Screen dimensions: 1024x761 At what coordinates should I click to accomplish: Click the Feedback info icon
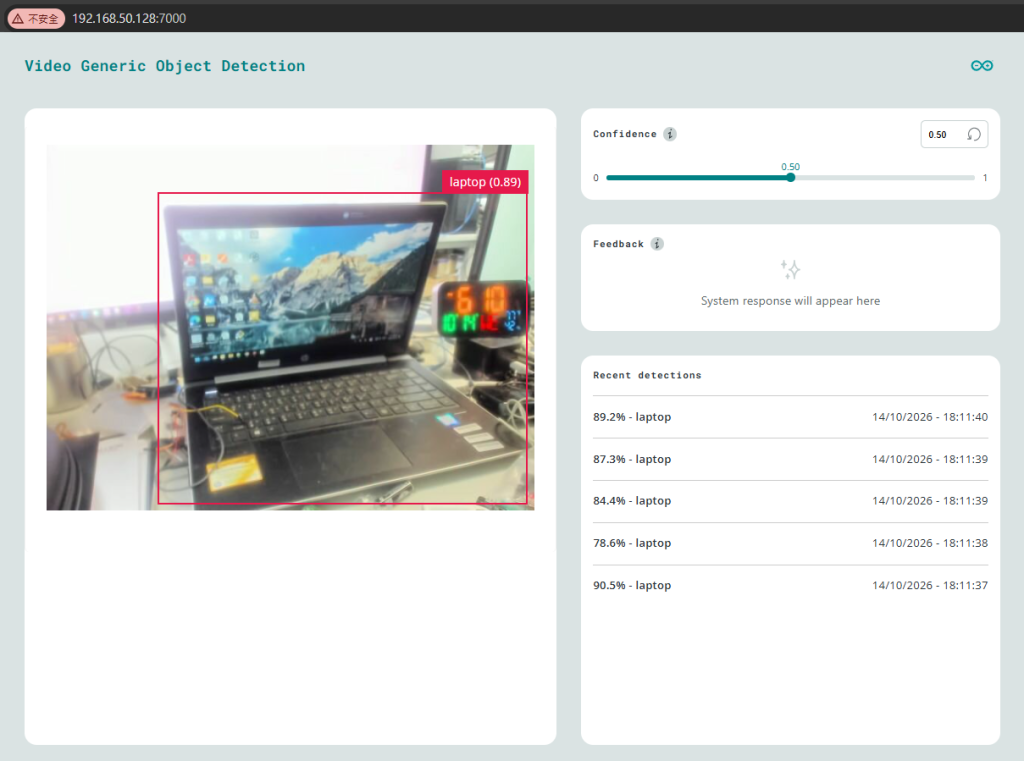(657, 244)
